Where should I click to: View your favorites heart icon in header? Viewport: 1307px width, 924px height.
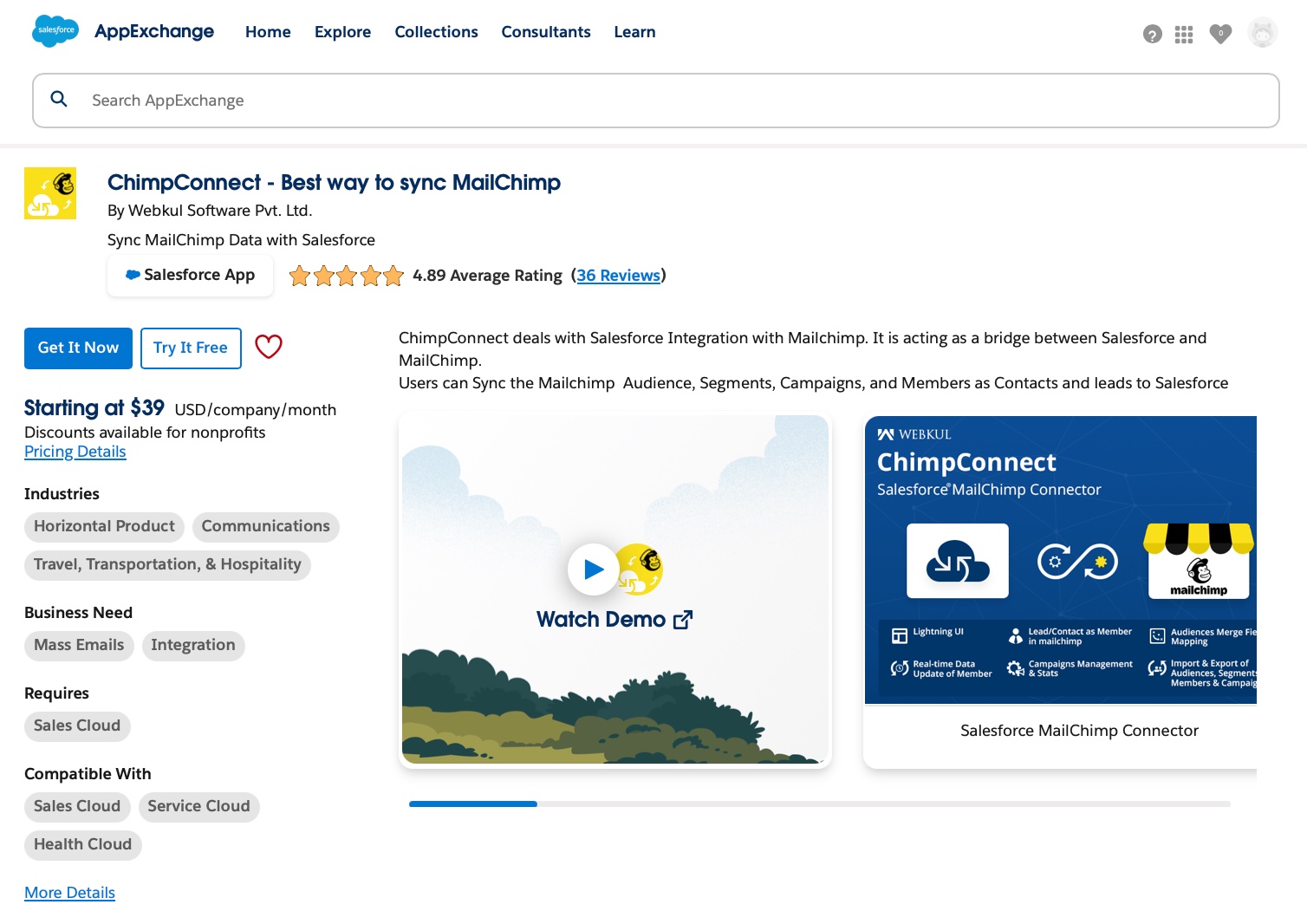(1220, 34)
